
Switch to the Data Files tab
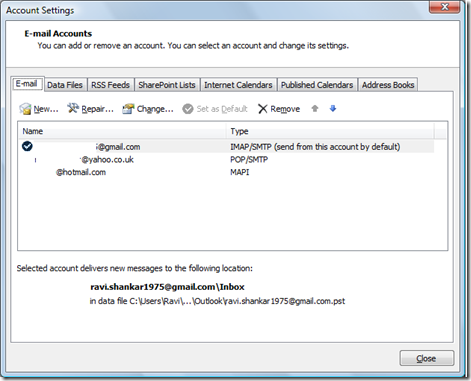65,85
